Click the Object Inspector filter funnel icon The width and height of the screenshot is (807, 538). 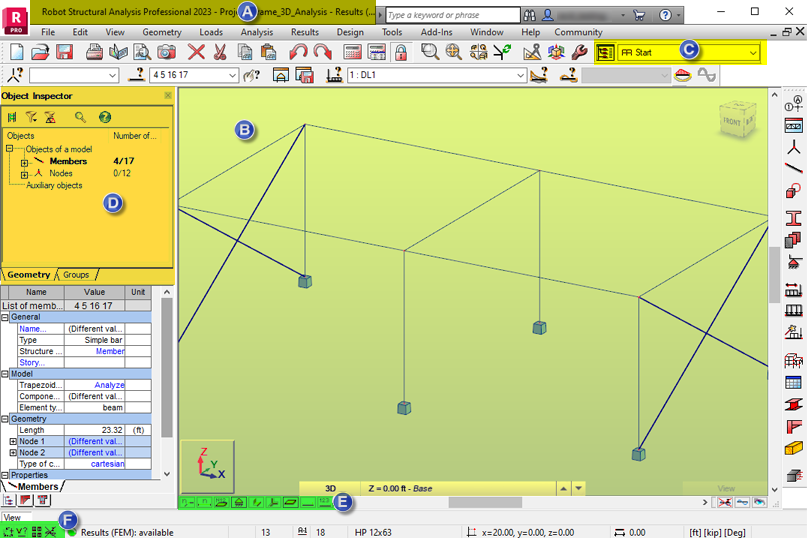(31, 117)
